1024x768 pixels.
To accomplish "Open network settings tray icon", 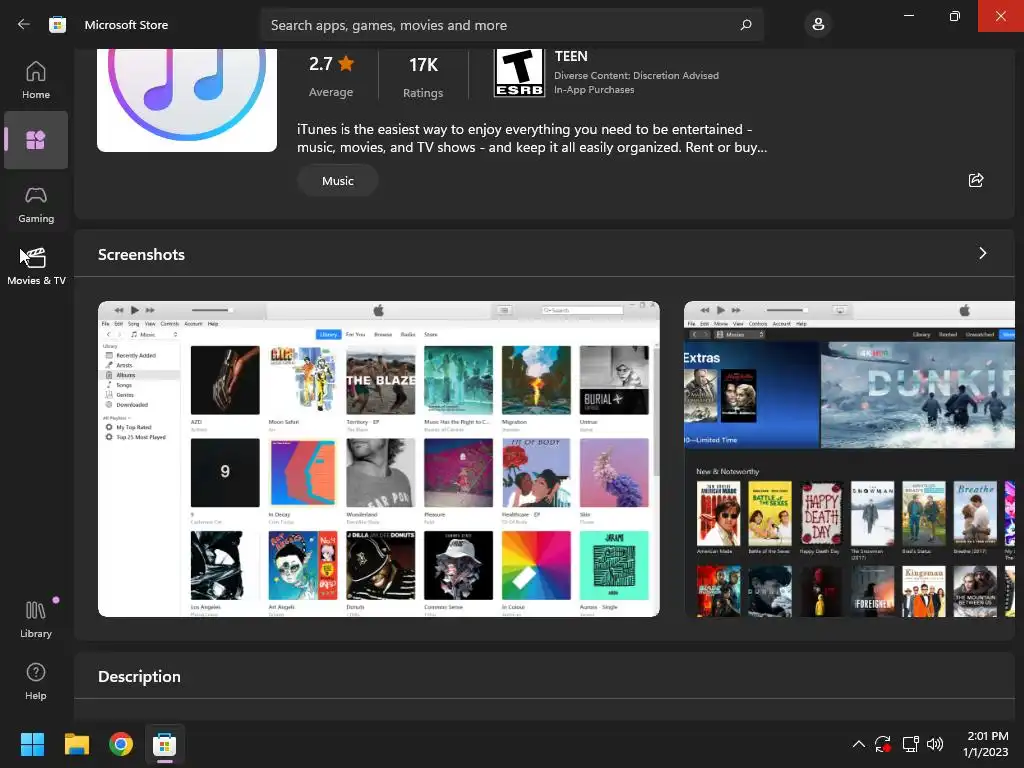I will coord(910,744).
